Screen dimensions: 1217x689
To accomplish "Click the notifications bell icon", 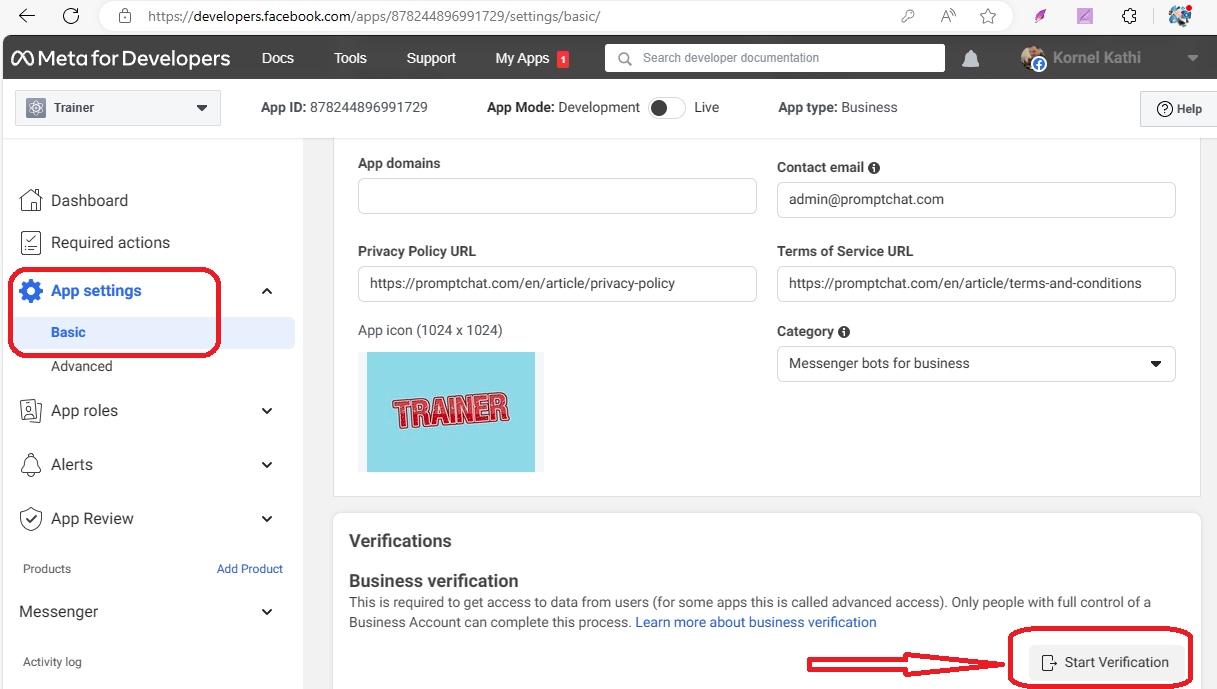I will 970,59.
